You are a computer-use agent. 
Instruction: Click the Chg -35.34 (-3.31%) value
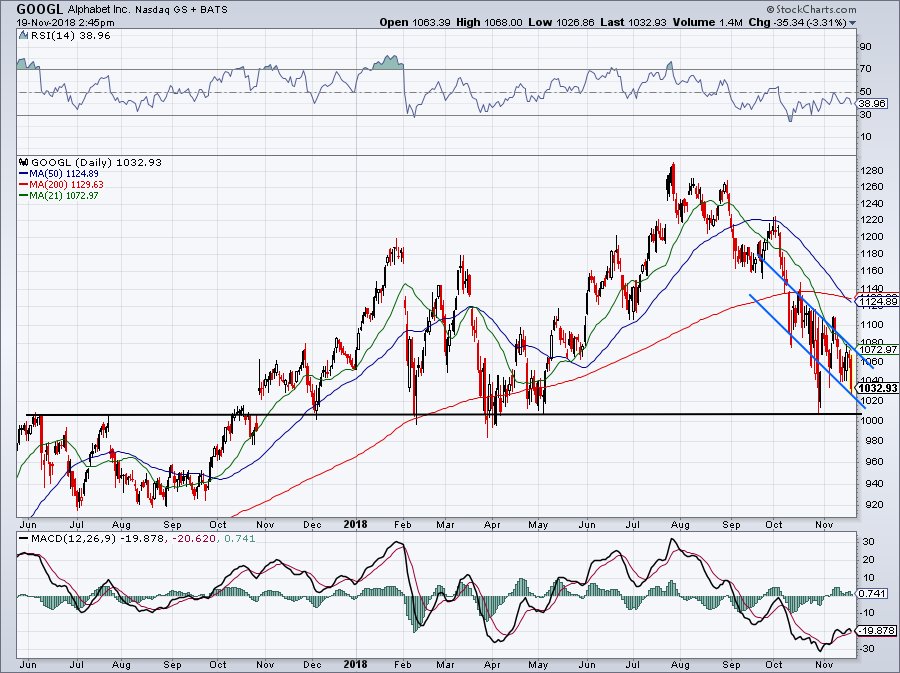coord(797,22)
